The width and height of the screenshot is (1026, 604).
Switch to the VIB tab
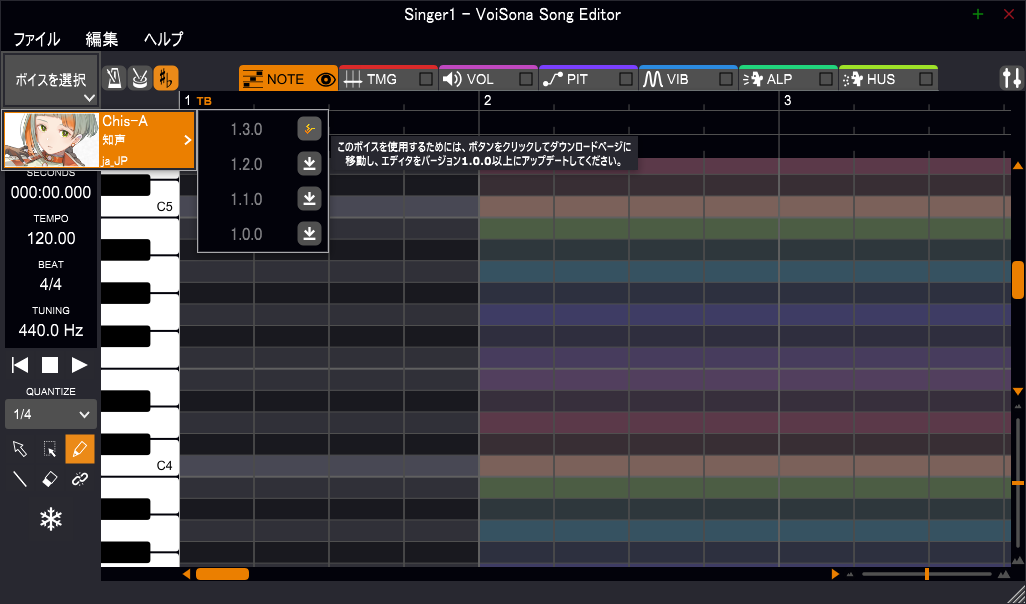pos(688,79)
